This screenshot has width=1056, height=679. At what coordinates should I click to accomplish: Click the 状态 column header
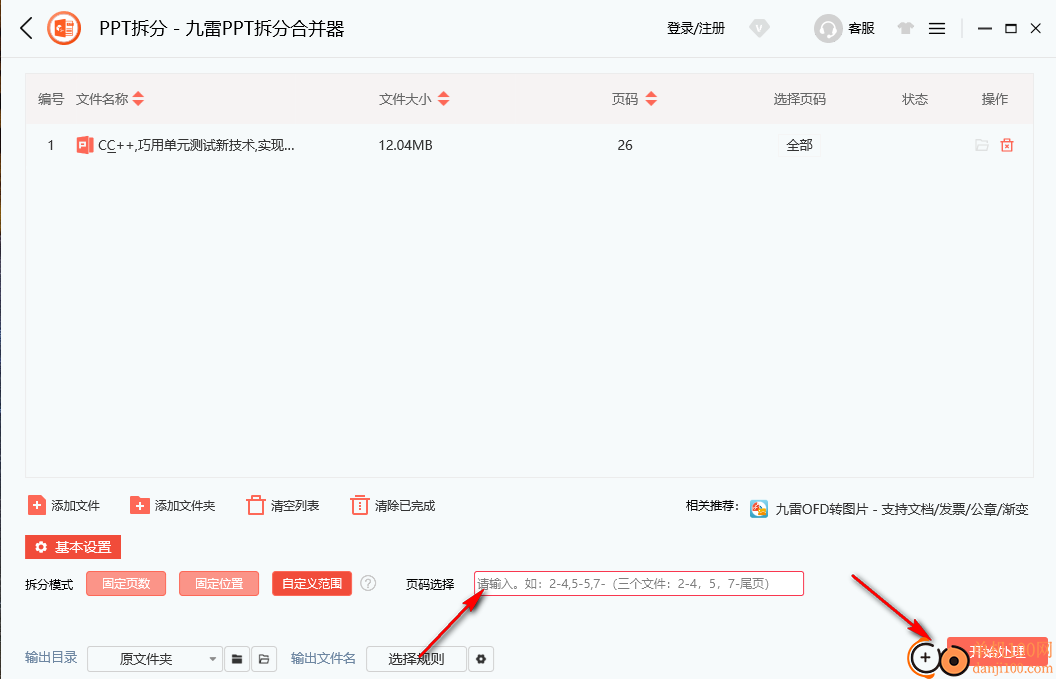(x=915, y=99)
